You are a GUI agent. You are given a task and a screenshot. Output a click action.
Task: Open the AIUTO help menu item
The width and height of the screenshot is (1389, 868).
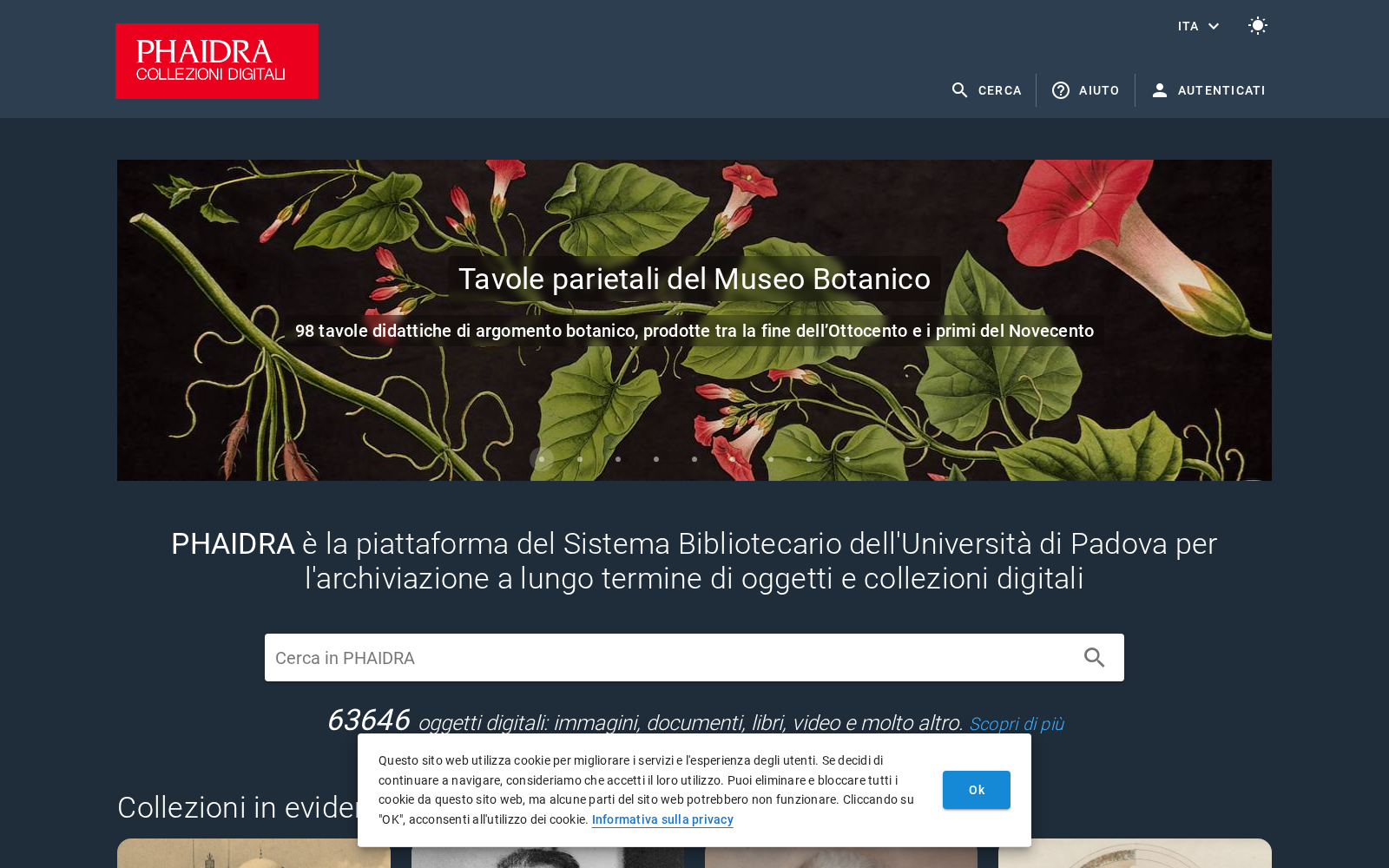[1085, 90]
